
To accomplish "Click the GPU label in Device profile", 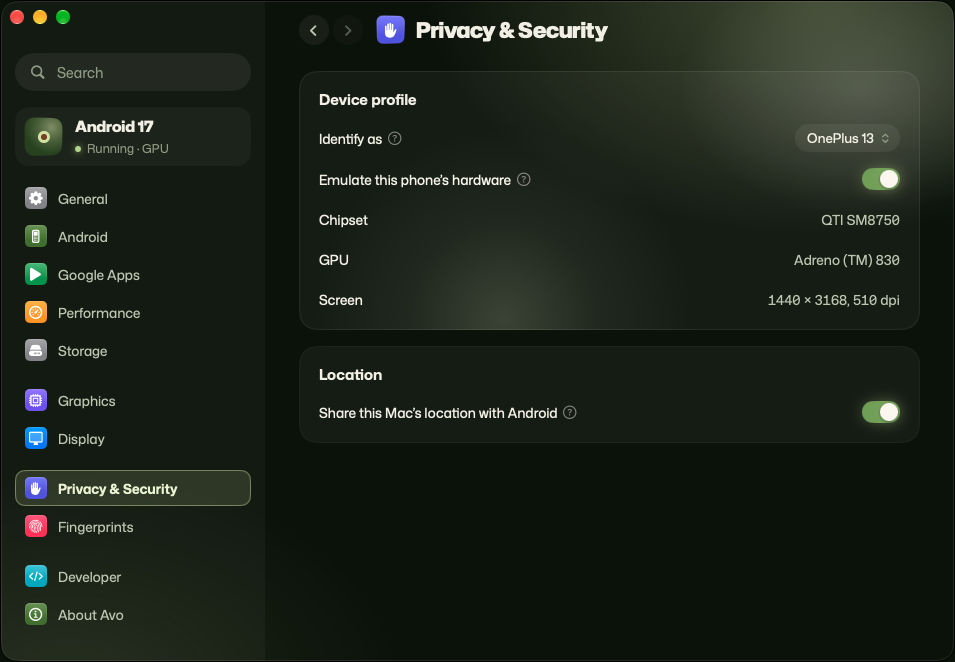I will pos(334,260).
